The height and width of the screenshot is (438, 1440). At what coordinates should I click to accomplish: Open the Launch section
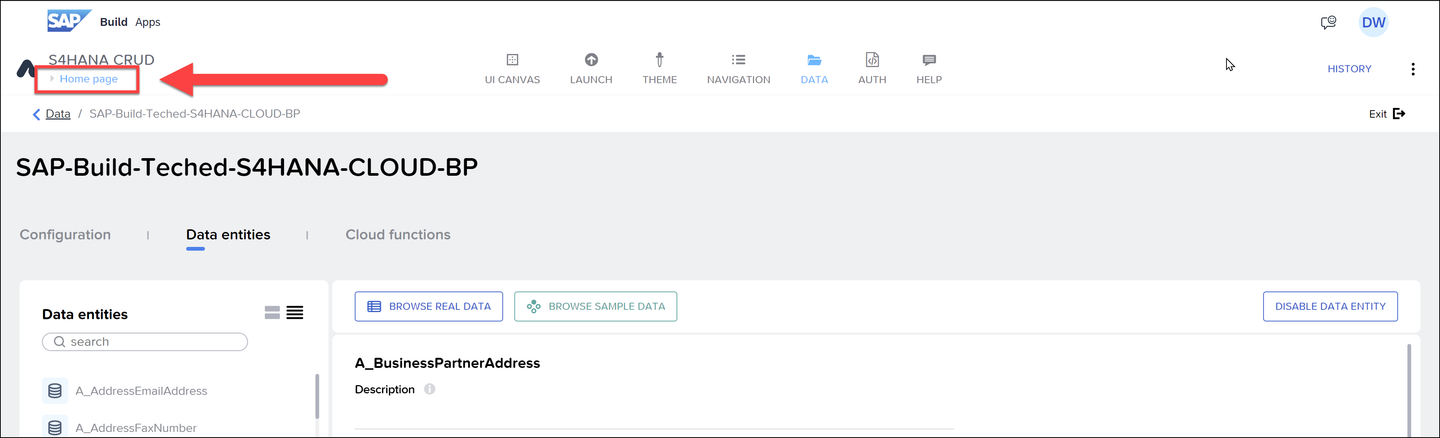point(591,69)
